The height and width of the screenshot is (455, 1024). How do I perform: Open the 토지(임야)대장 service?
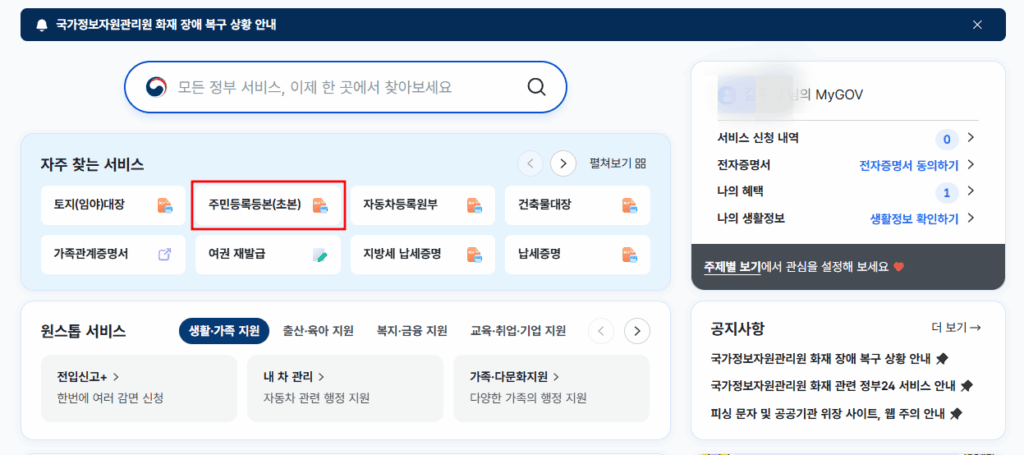coord(113,206)
